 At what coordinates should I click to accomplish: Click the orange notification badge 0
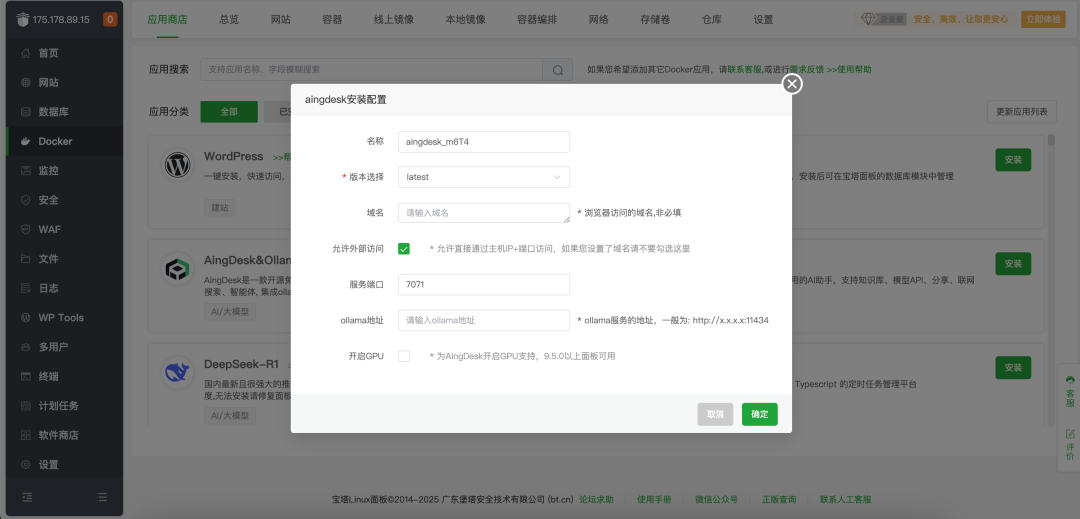point(110,19)
